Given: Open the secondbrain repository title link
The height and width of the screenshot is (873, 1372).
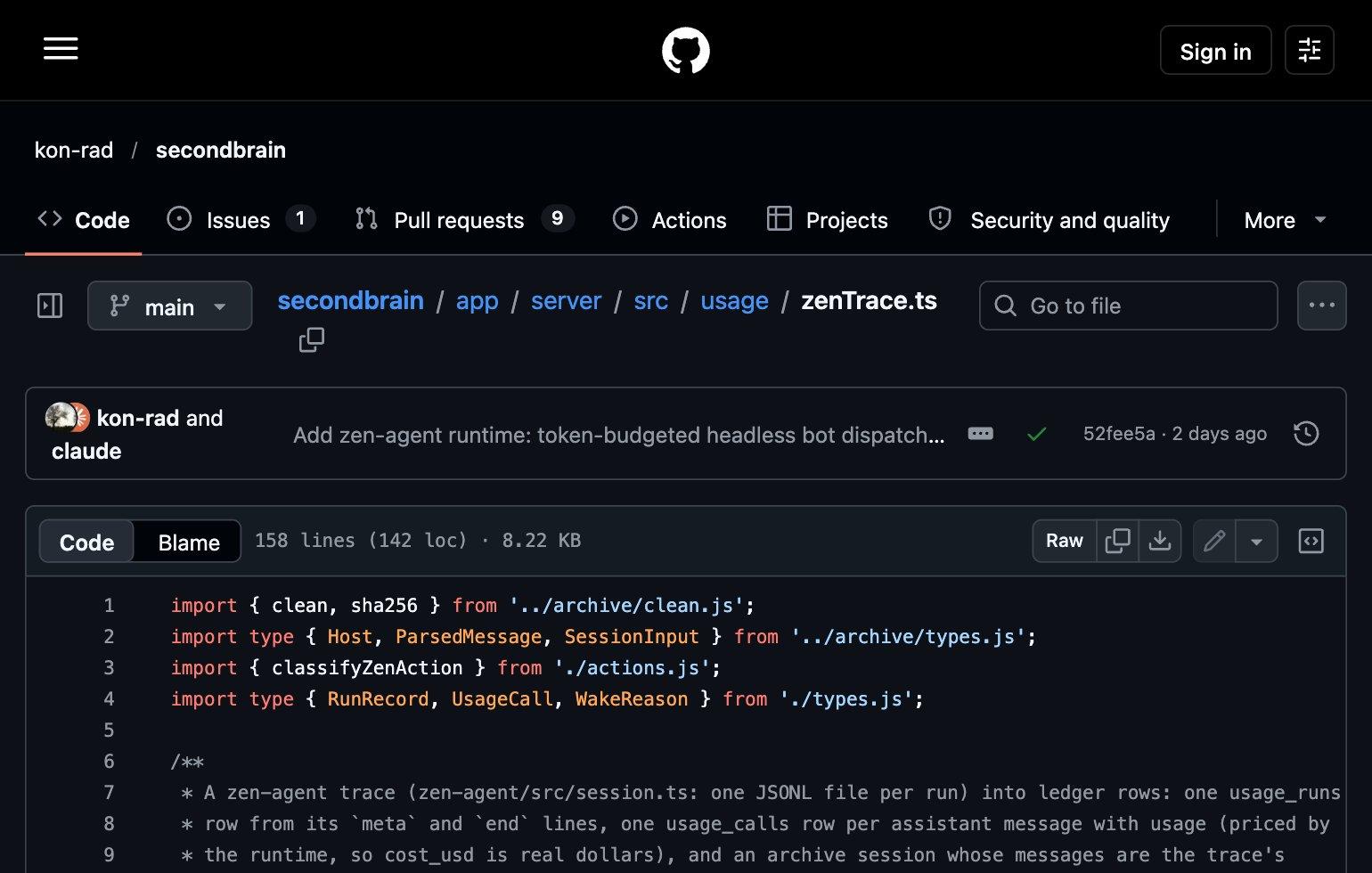Looking at the screenshot, I should click(x=221, y=150).
